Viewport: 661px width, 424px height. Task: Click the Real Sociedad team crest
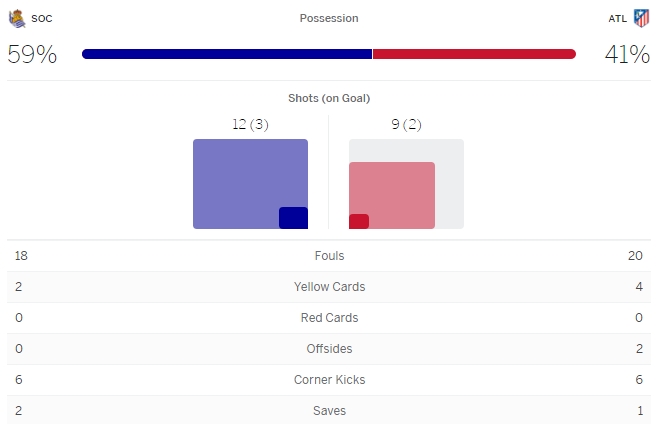(17, 18)
